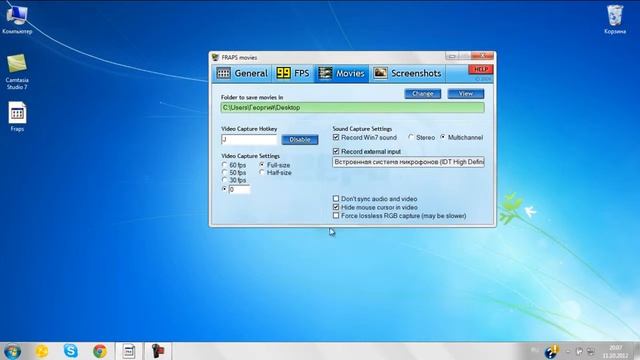This screenshot has width=640, height=360.
Task: Click the Disable hotkey button
Action: pos(300,140)
